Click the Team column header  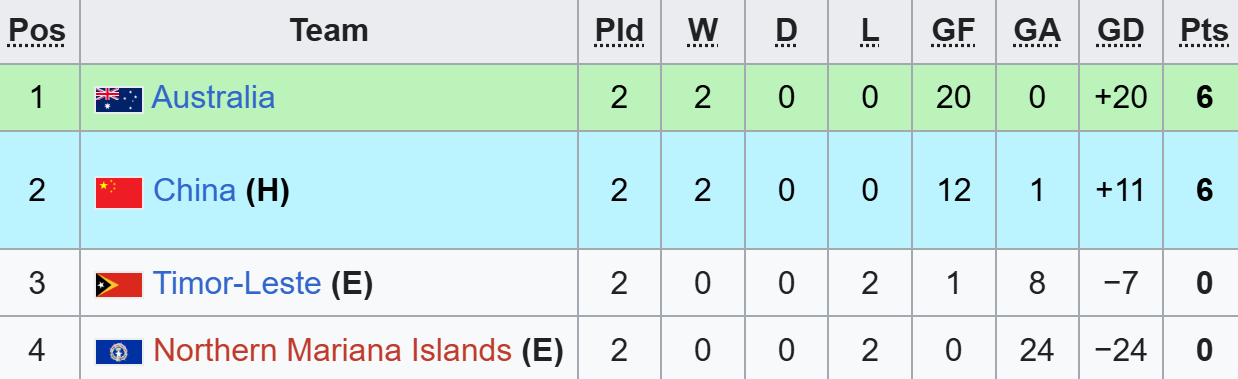click(x=330, y=31)
